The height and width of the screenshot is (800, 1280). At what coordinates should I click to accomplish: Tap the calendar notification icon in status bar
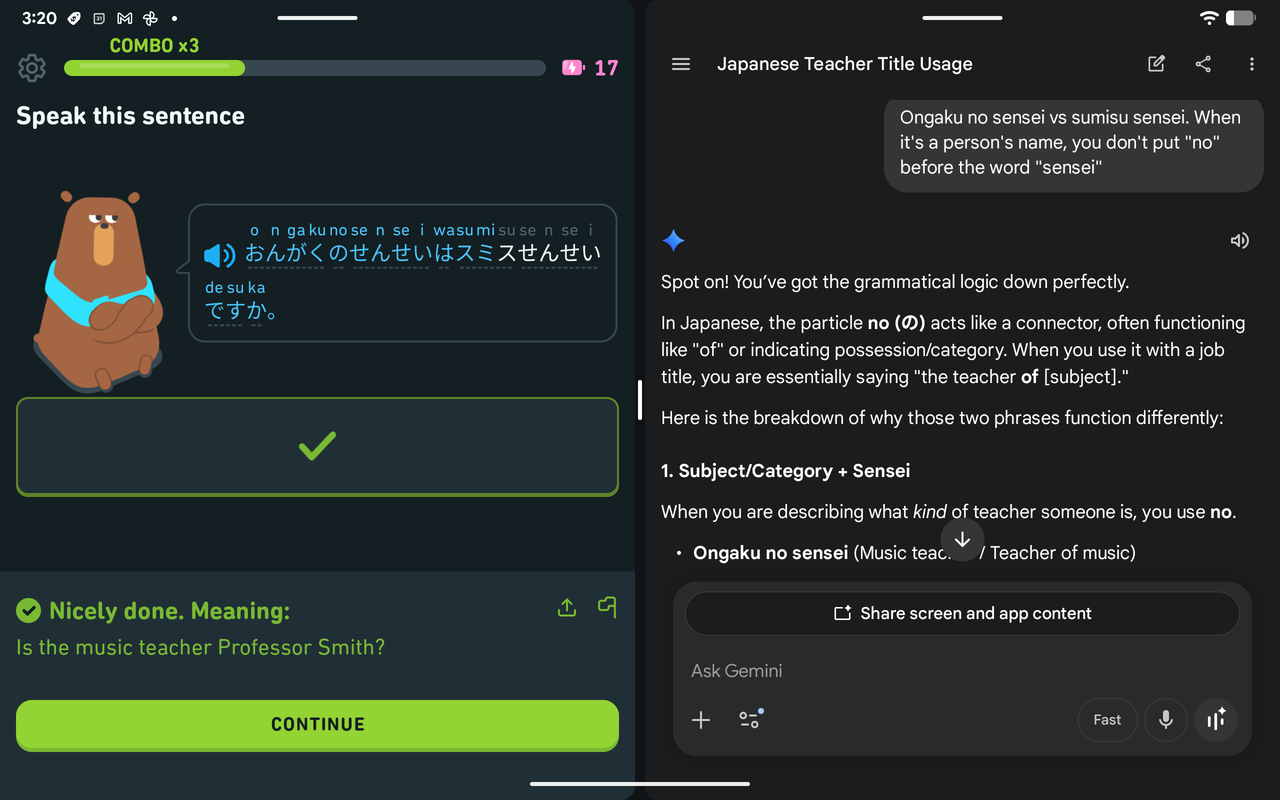(99, 18)
